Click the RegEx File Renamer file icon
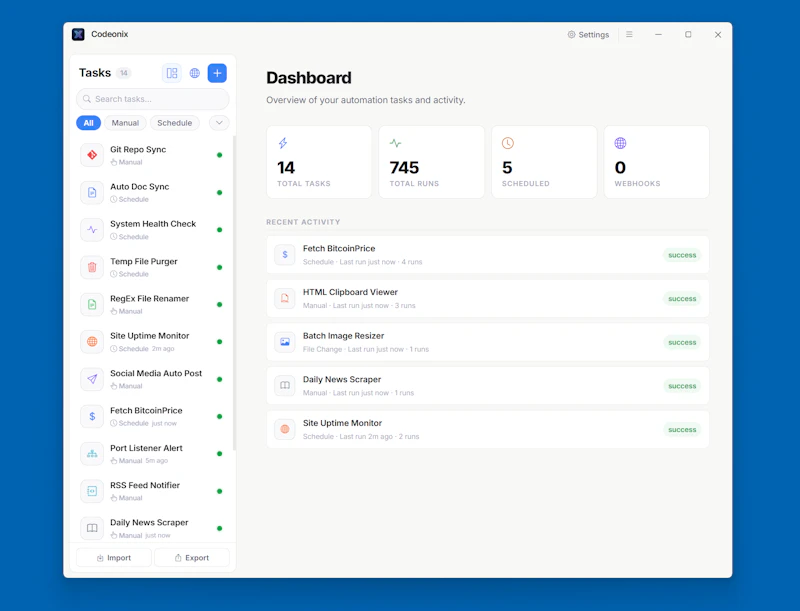 (92, 304)
